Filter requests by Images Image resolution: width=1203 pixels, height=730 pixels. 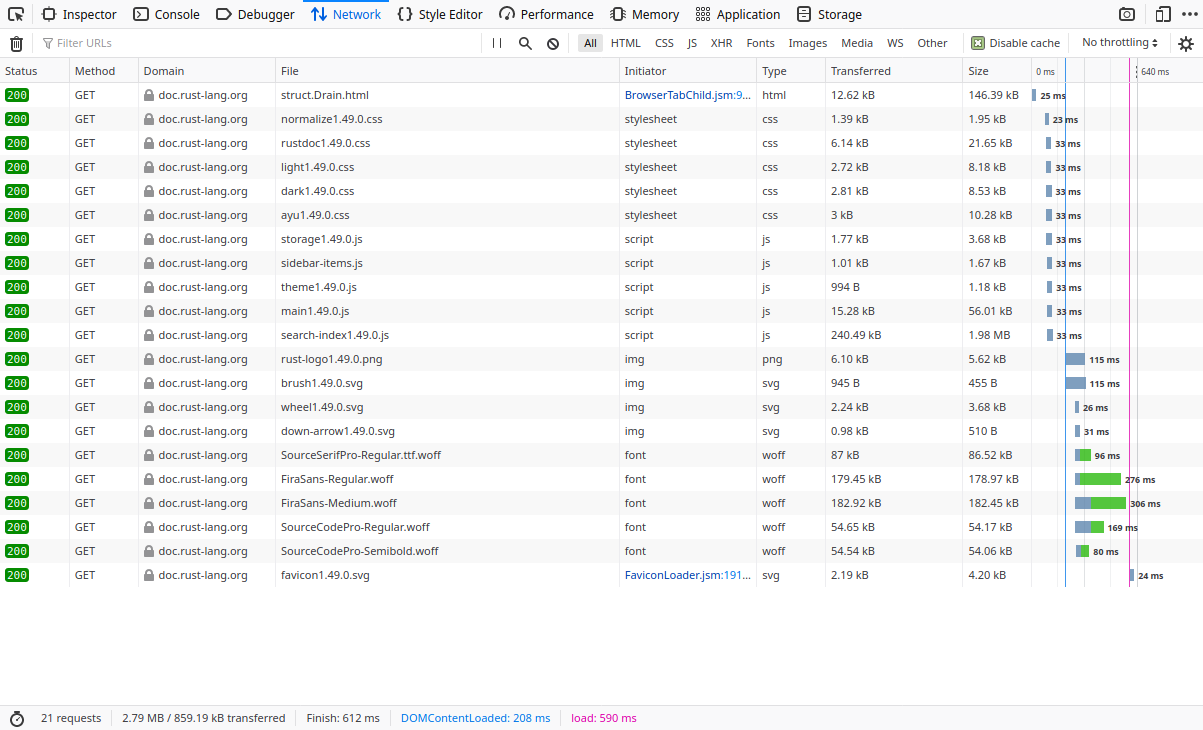(x=807, y=43)
